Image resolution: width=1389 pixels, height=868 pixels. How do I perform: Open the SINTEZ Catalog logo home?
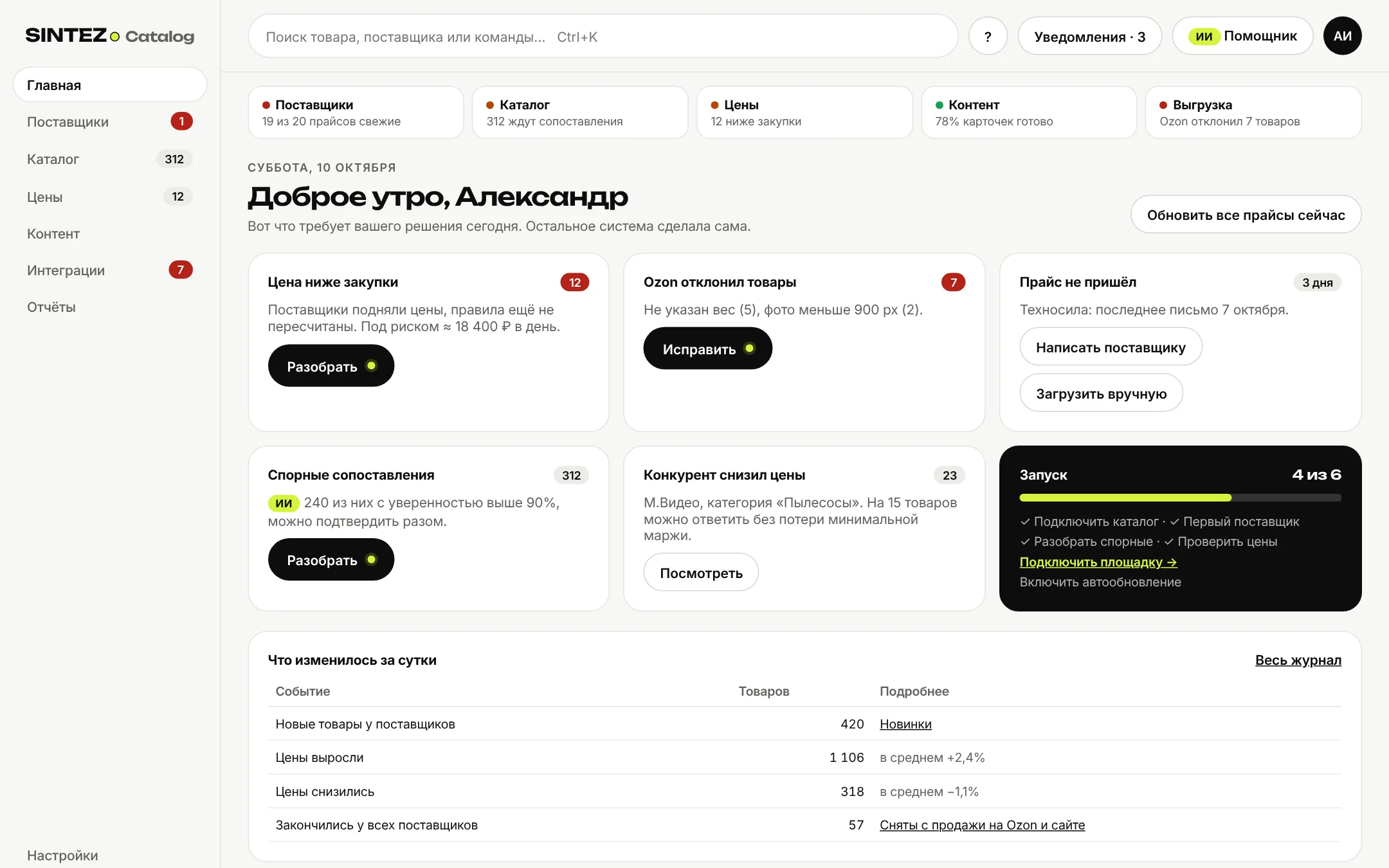tap(109, 35)
